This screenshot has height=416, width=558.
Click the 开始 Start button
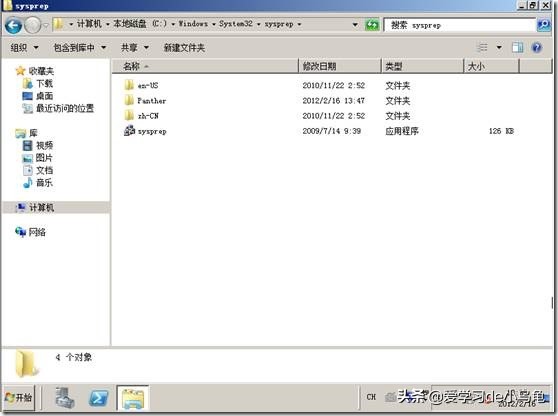pos(19,397)
